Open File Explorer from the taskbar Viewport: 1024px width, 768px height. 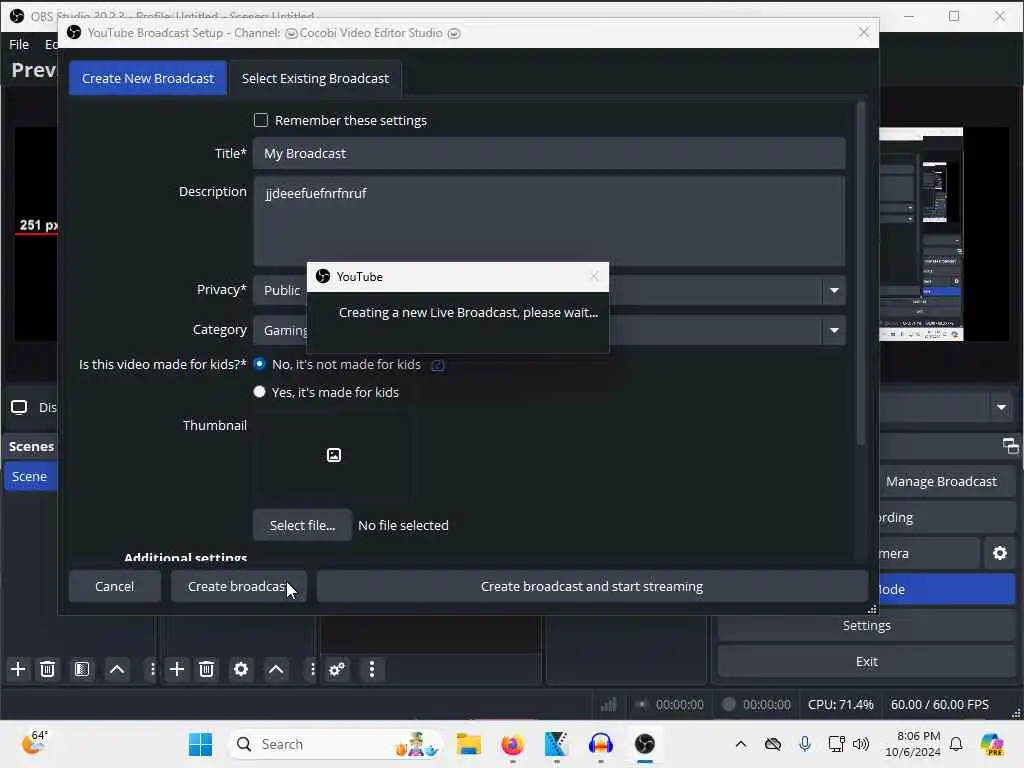[469, 744]
